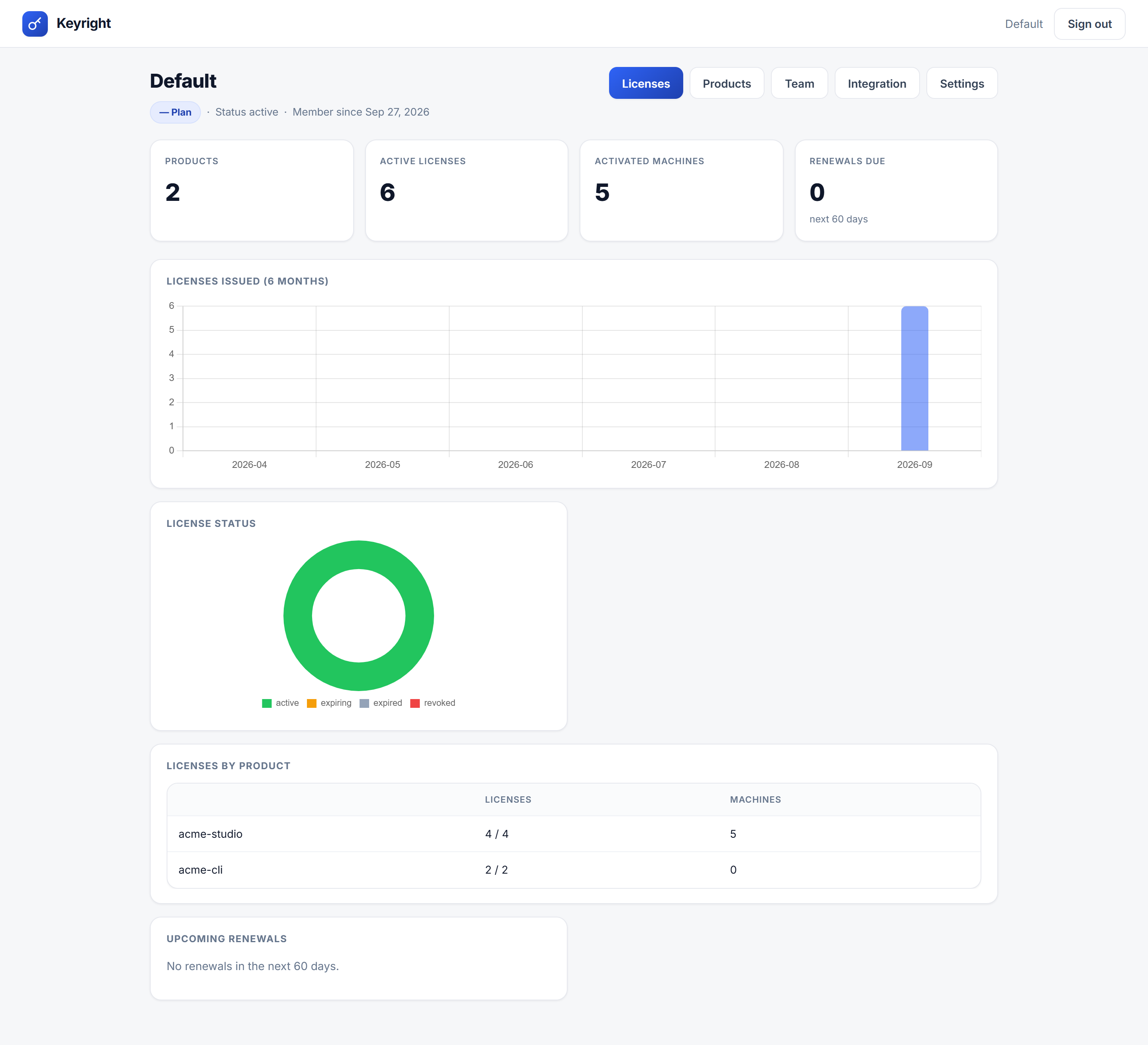Viewport: 1148px width, 1045px height.
Task: Click the Renewals Due stat card
Action: click(x=896, y=190)
